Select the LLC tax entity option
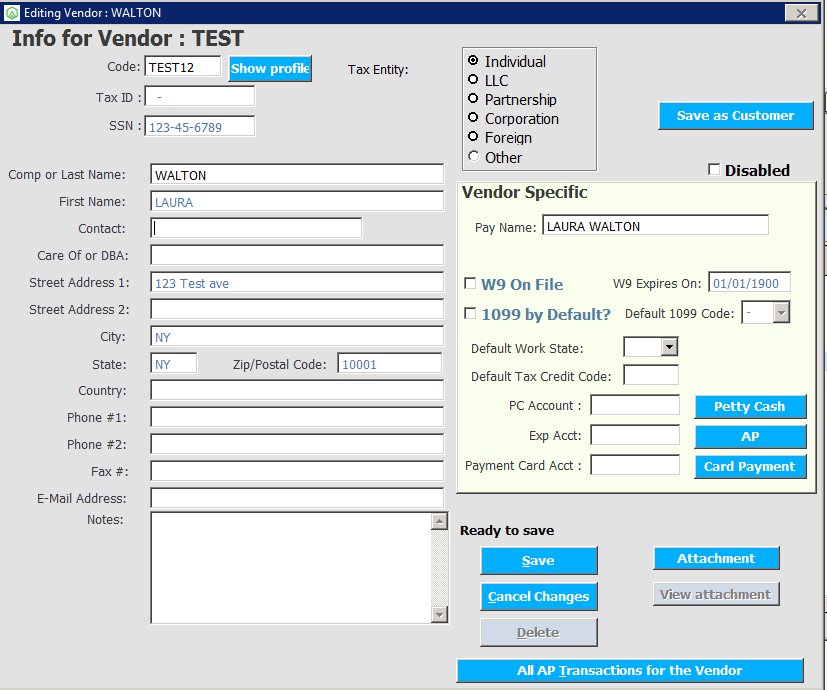The height and width of the screenshot is (690, 827). click(473, 80)
